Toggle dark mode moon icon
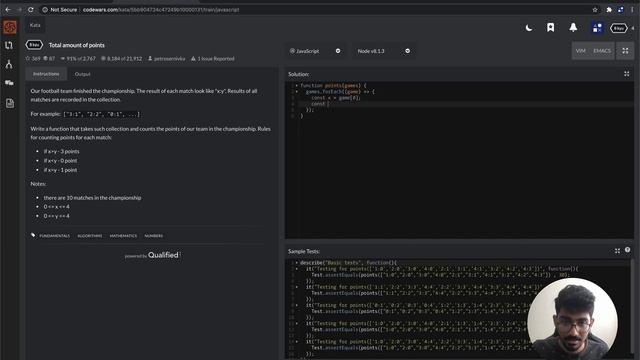This screenshot has height=360, width=640. click(x=529, y=28)
